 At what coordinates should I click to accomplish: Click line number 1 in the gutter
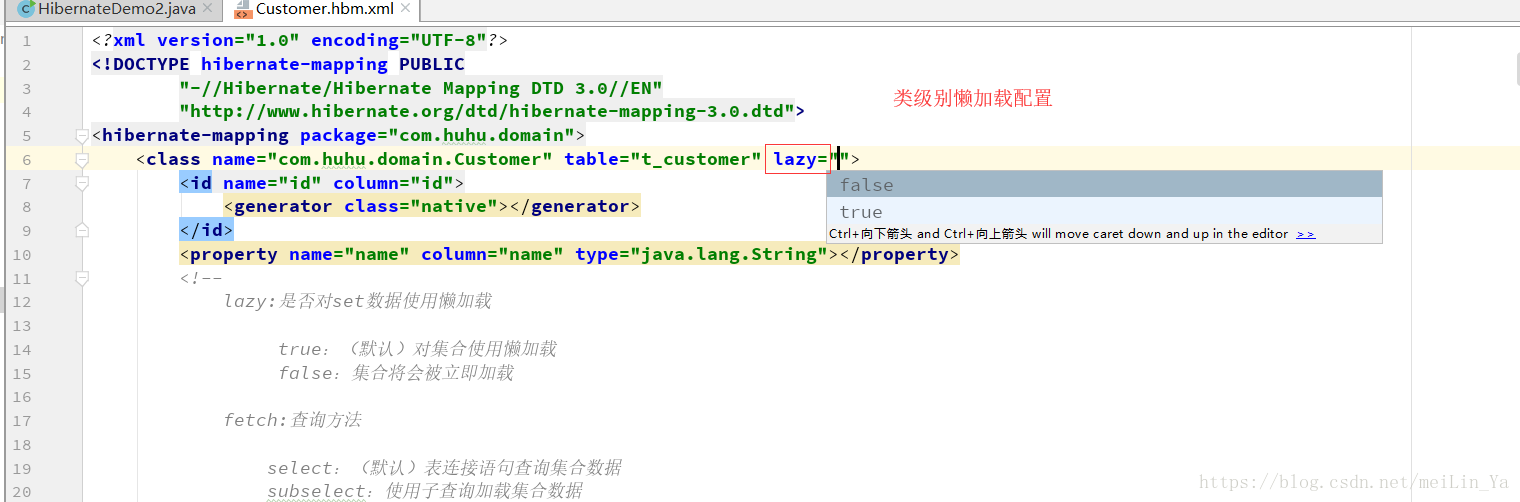26,41
